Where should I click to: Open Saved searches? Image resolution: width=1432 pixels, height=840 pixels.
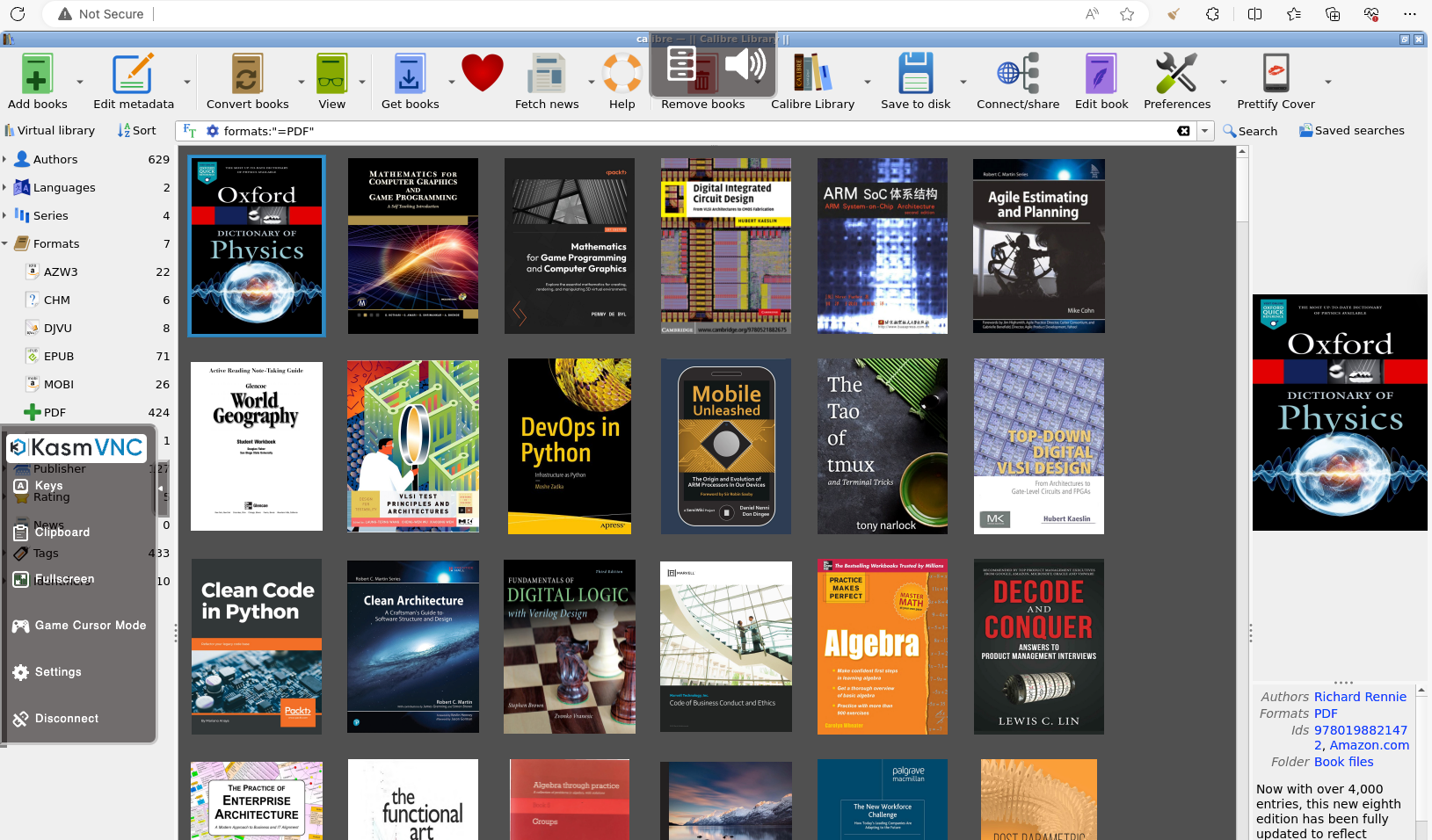tap(1351, 130)
